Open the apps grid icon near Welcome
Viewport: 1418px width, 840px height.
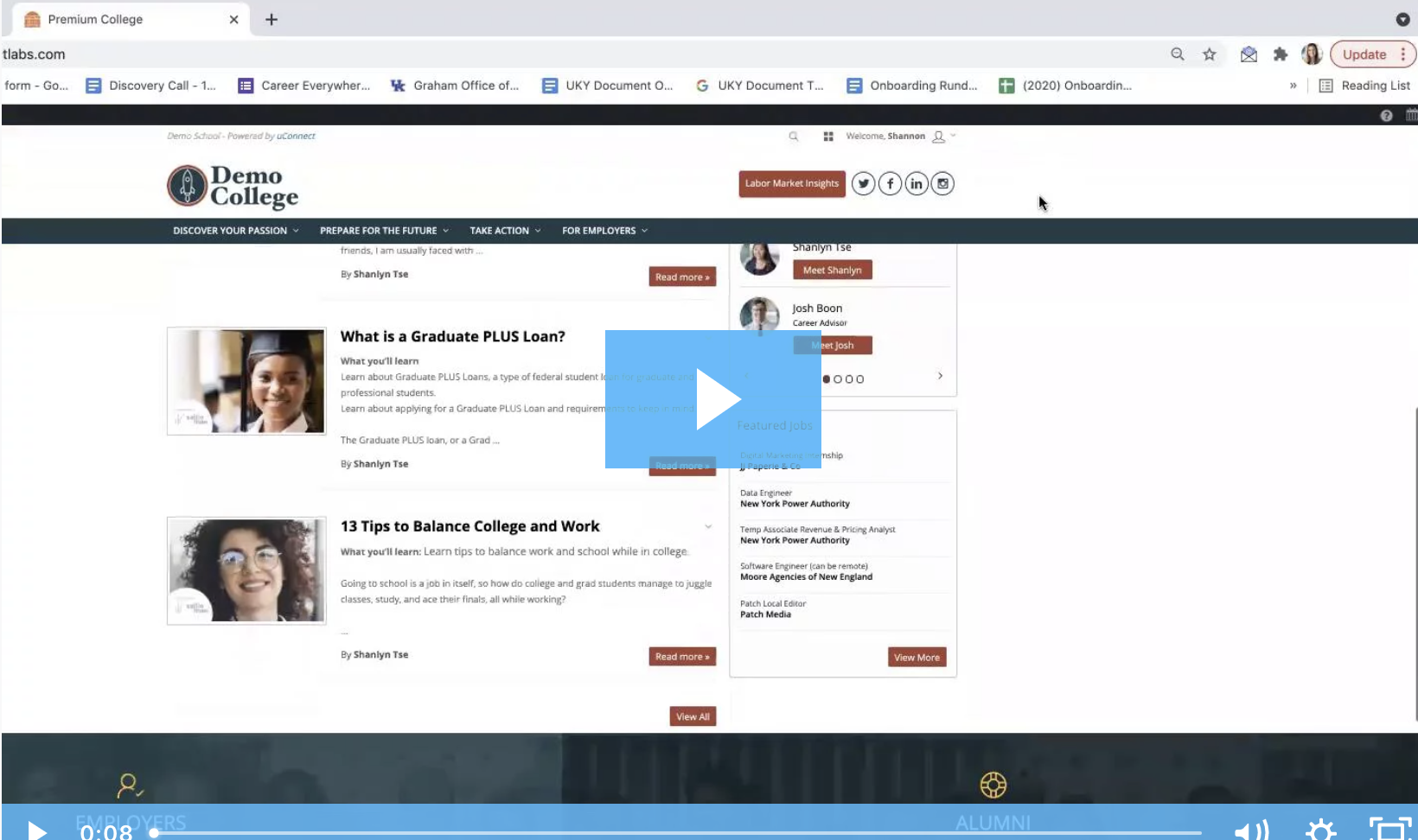coord(828,137)
